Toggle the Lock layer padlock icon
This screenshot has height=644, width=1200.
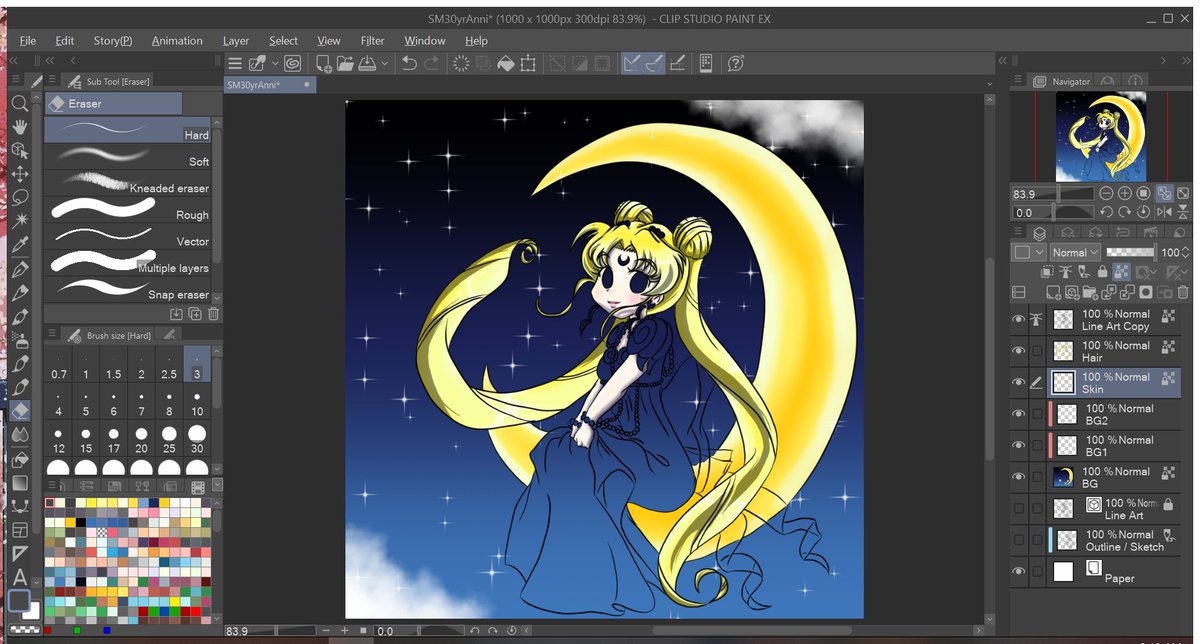1102,271
